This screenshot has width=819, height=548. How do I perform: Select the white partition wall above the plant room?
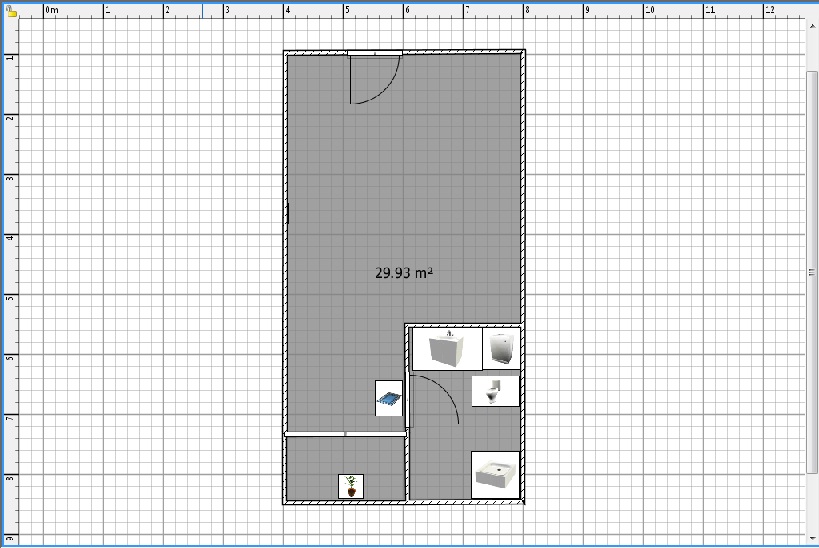pyautogui.click(x=345, y=434)
